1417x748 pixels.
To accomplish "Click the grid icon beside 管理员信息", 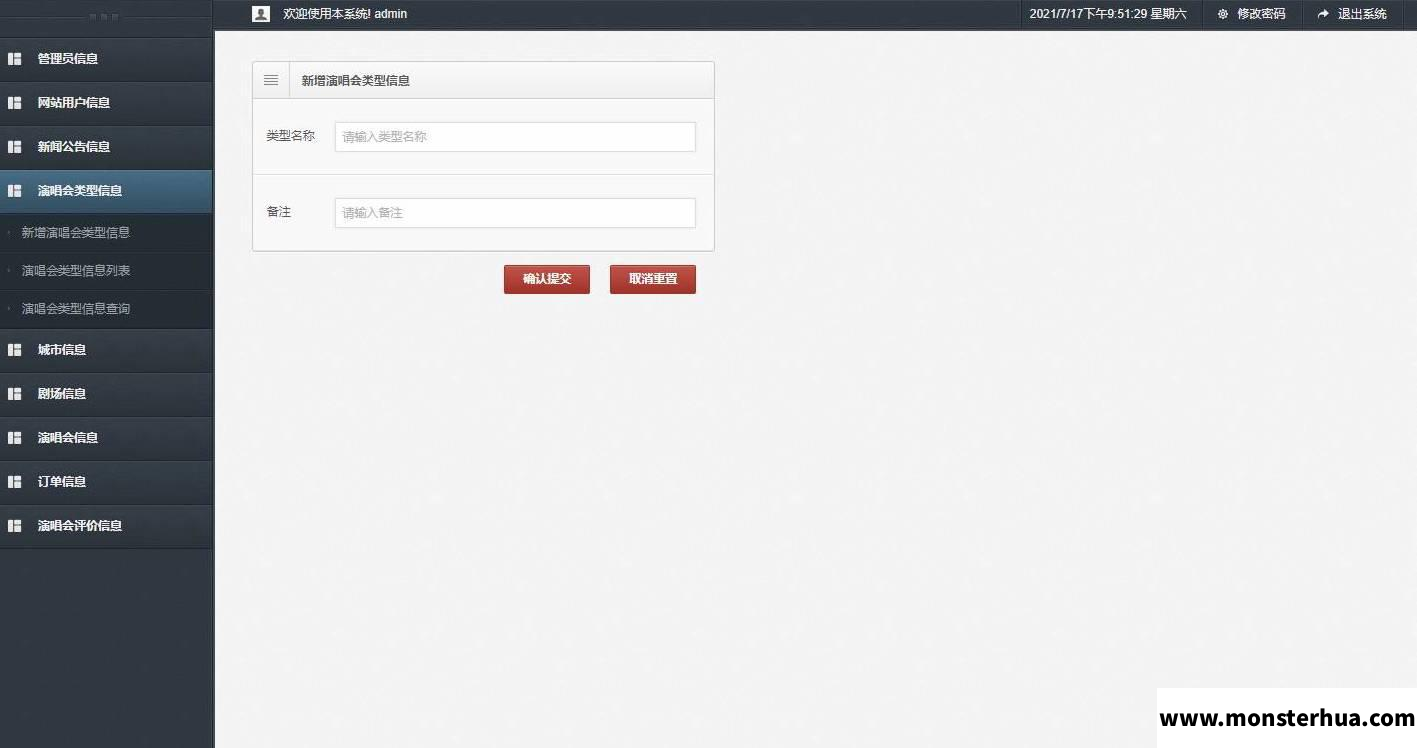I will (15, 59).
